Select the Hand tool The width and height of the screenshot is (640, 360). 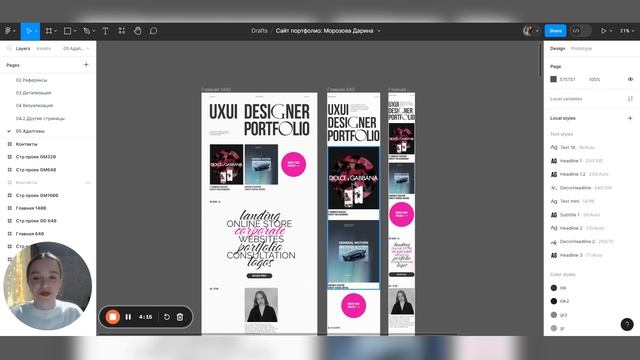click(x=138, y=31)
